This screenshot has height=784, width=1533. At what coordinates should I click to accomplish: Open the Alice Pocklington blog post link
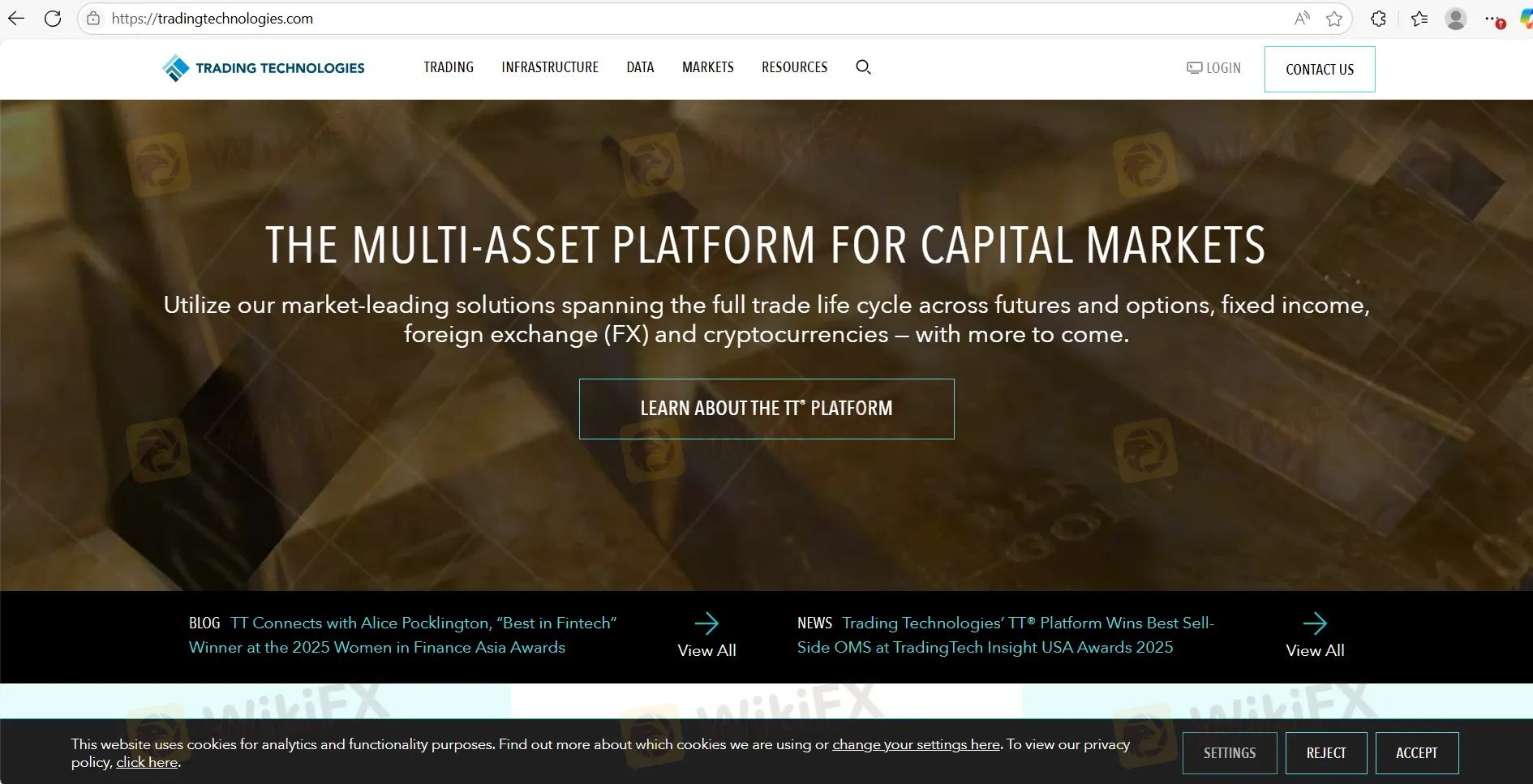click(x=403, y=635)
